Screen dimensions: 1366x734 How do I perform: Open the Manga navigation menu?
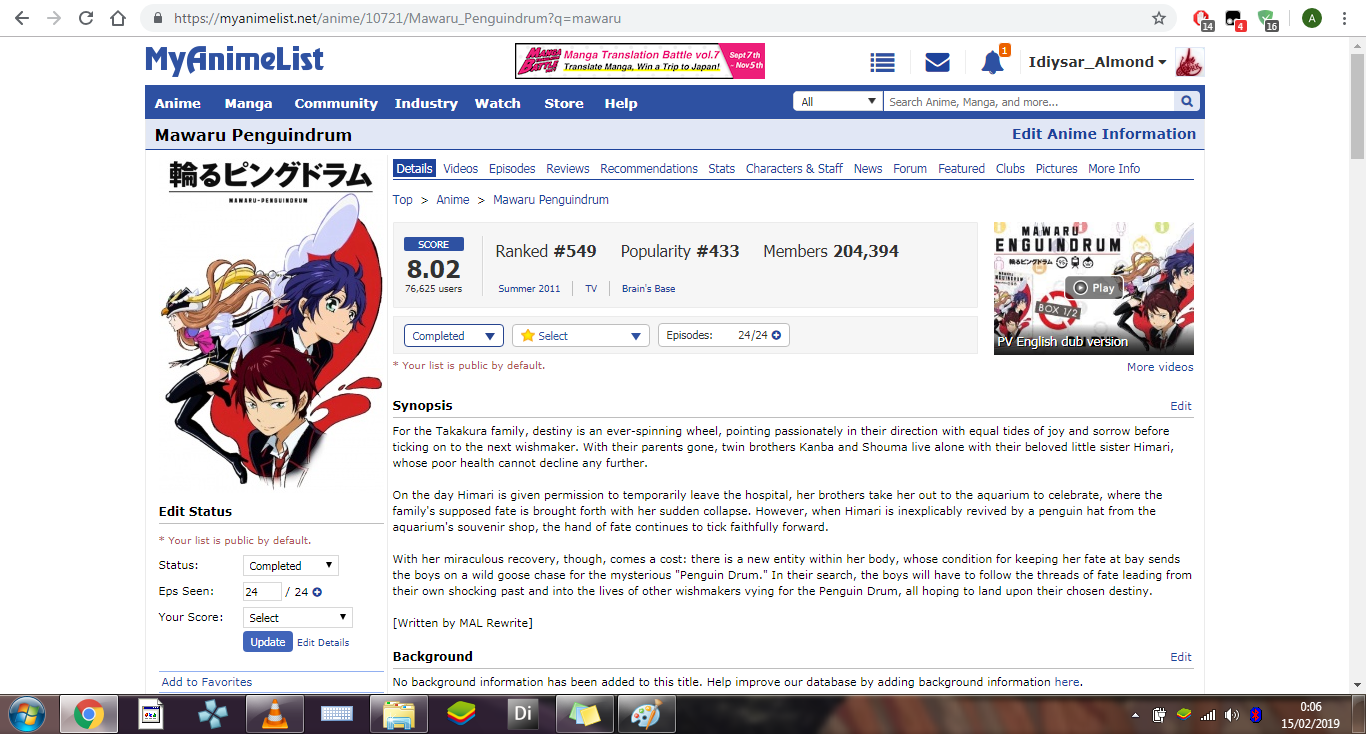[248, 103]
